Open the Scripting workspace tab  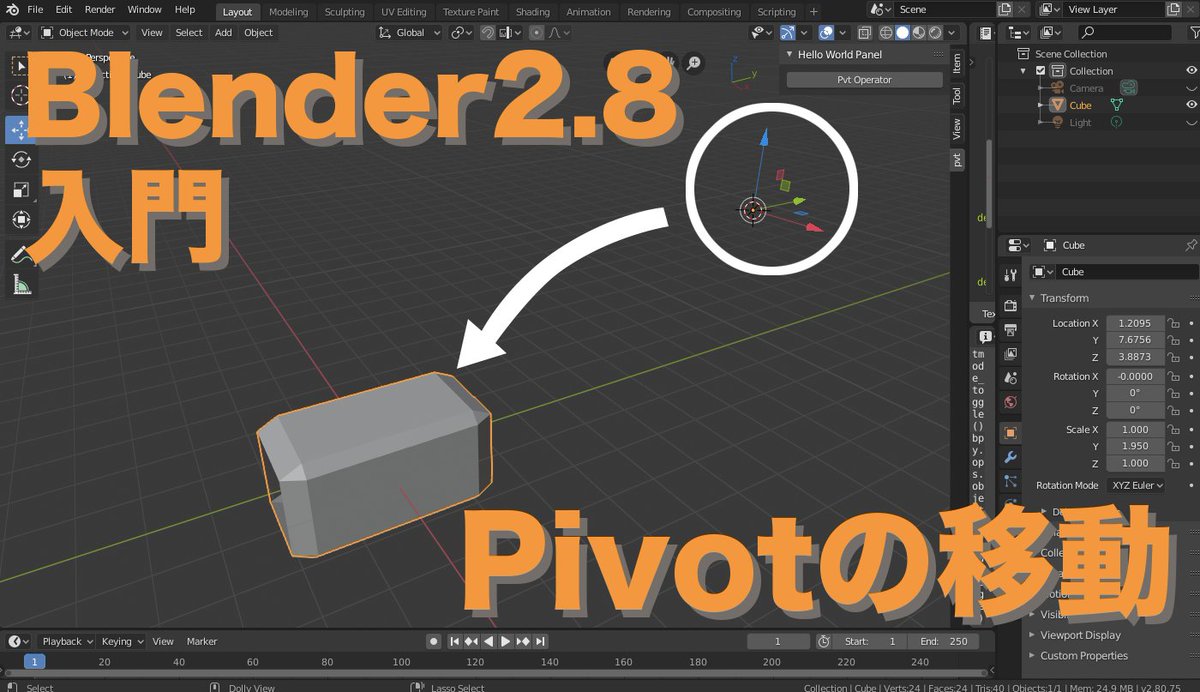tap(777, 12)
